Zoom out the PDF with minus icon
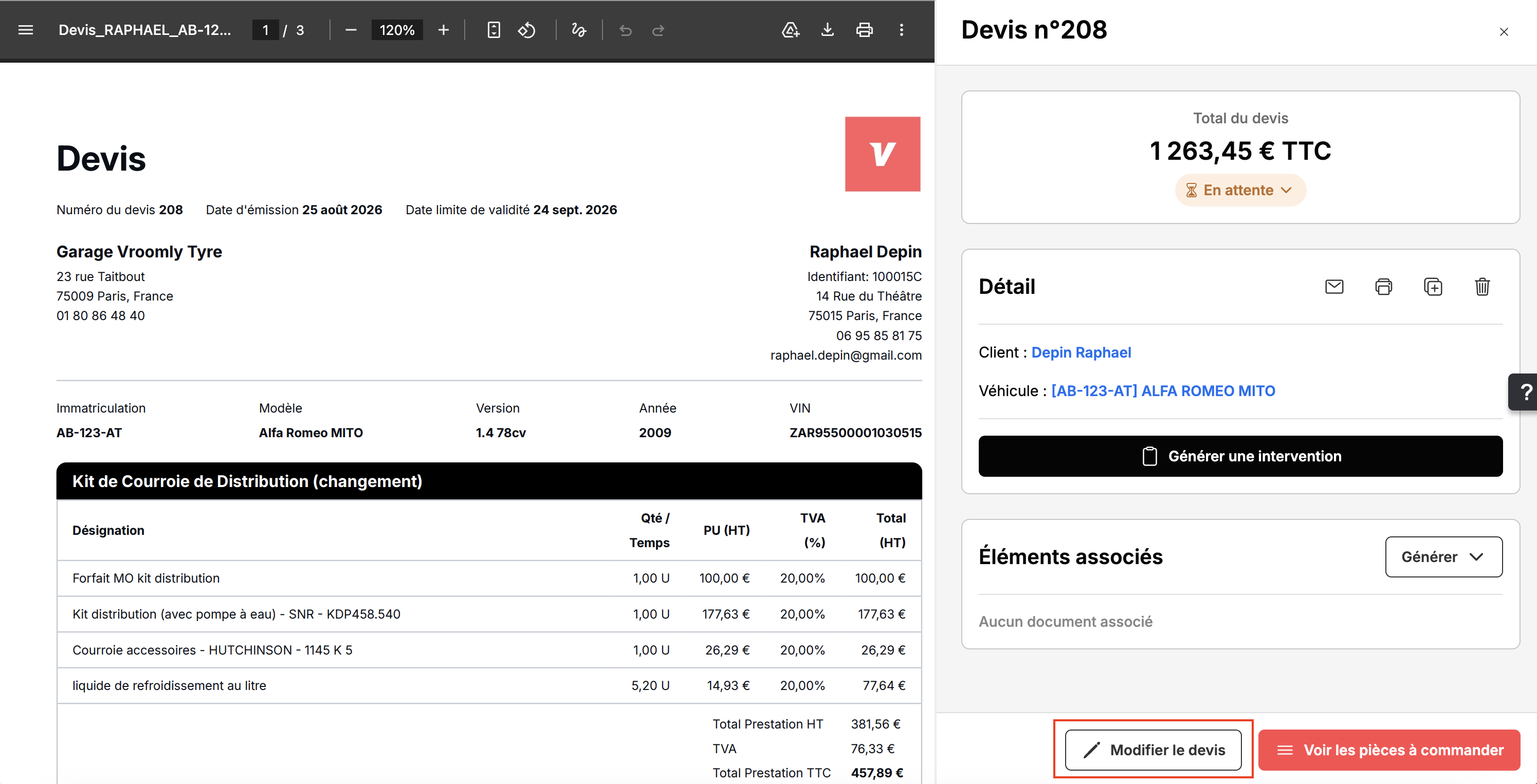 point(351,30)
